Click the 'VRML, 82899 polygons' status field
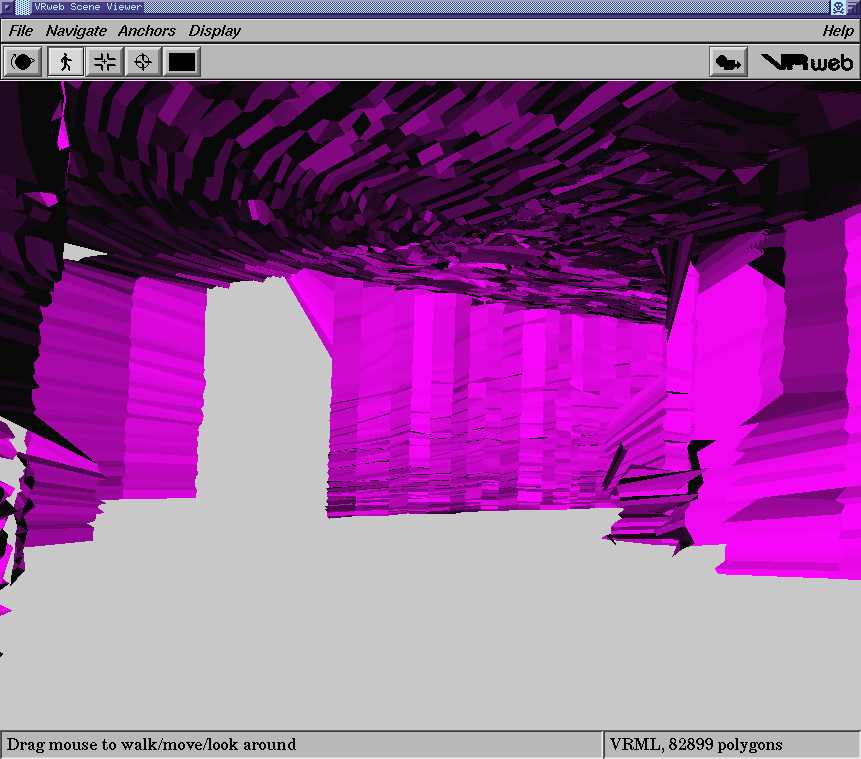The image size is (861, 759). [x=696, y=744]
